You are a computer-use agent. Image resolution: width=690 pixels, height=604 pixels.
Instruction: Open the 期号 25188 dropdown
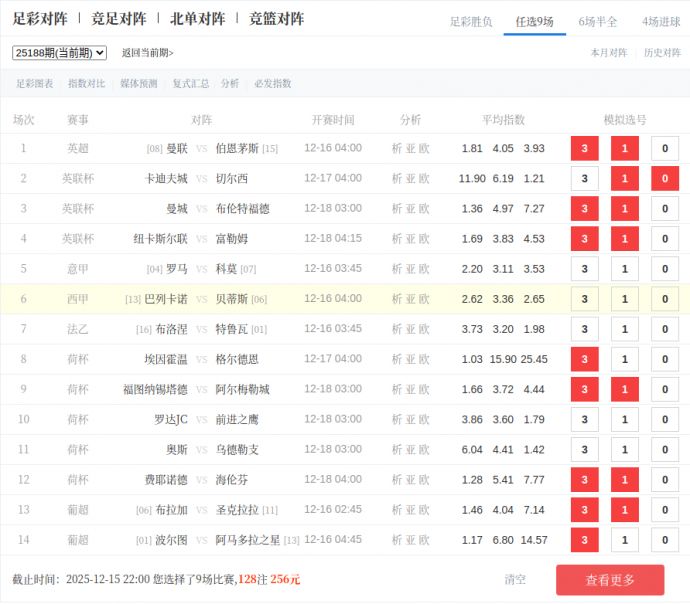click(x=59, y=53)
